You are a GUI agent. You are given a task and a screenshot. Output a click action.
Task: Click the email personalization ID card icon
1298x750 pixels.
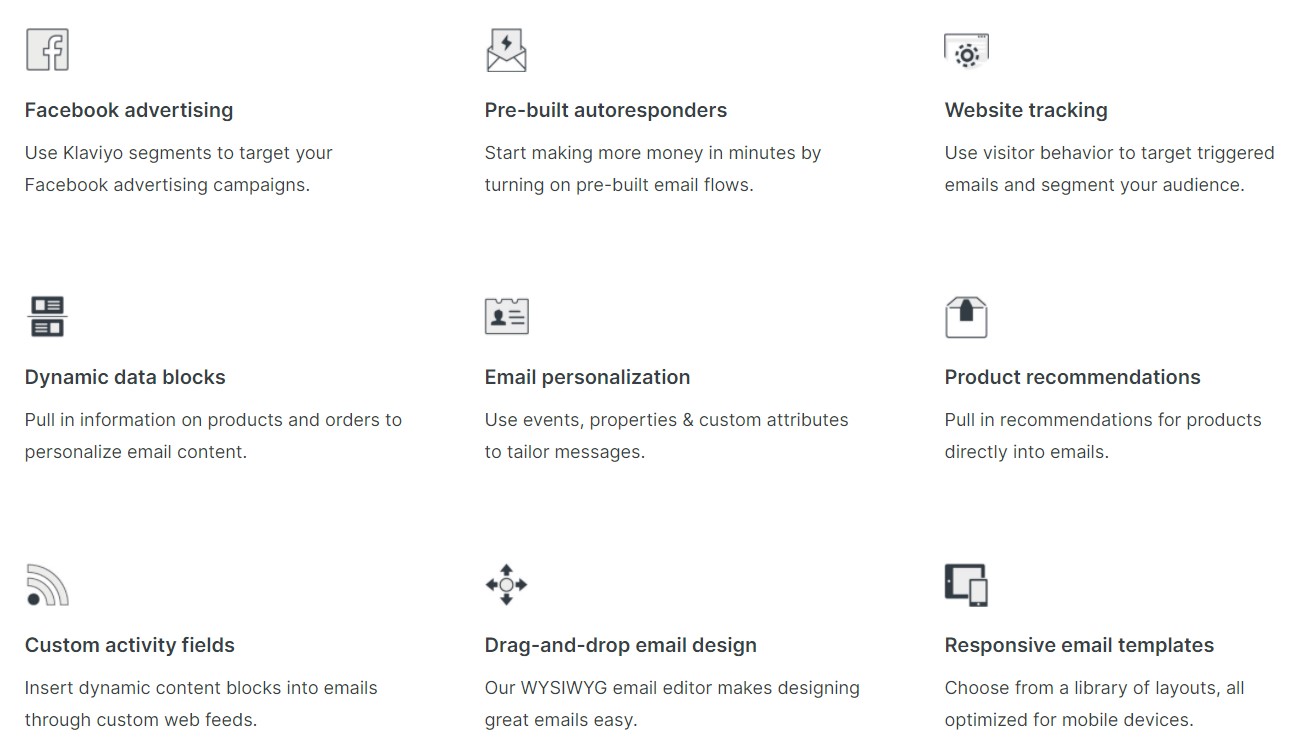(x=506, y=316)
